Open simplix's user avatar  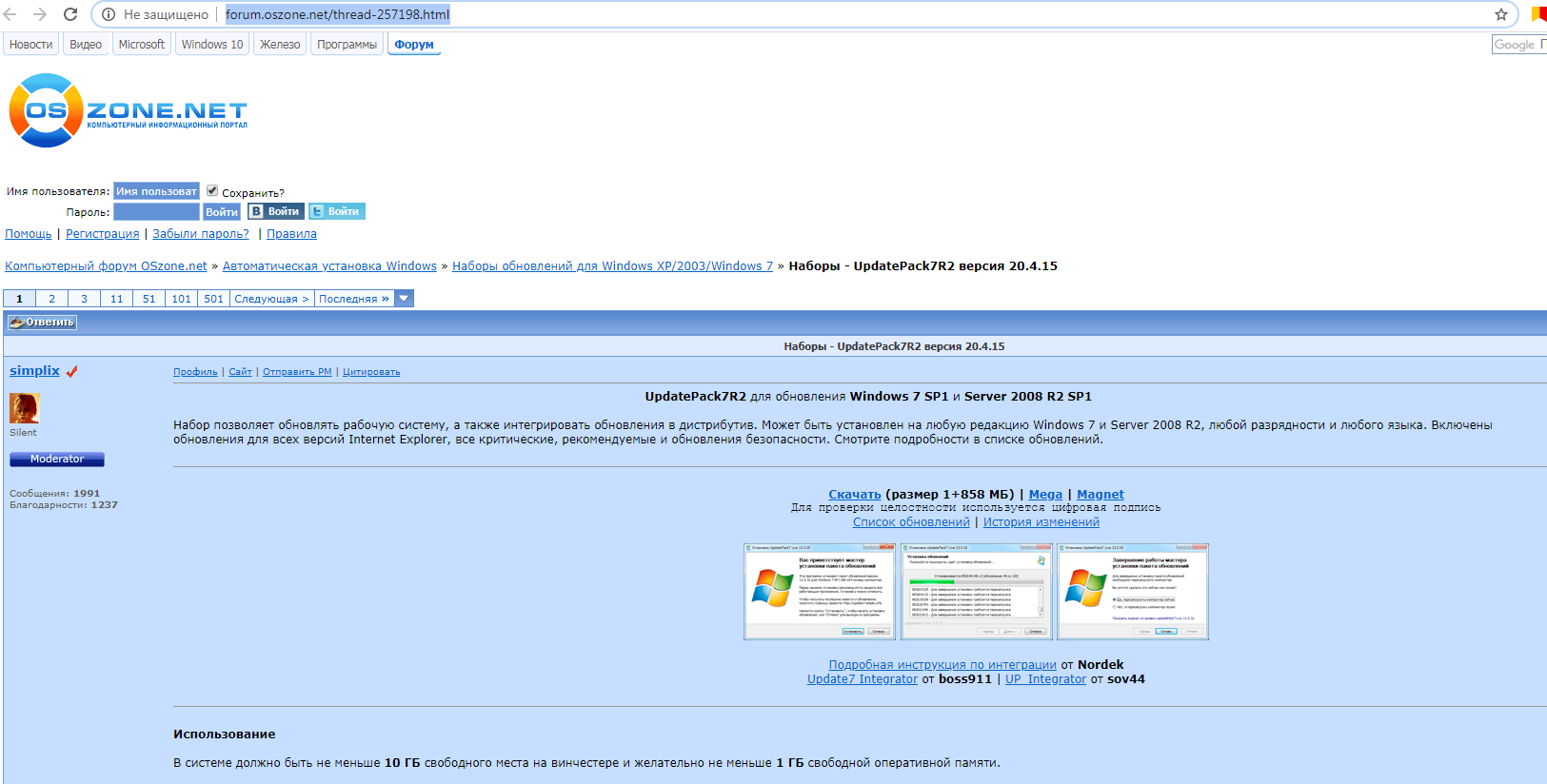24,408
